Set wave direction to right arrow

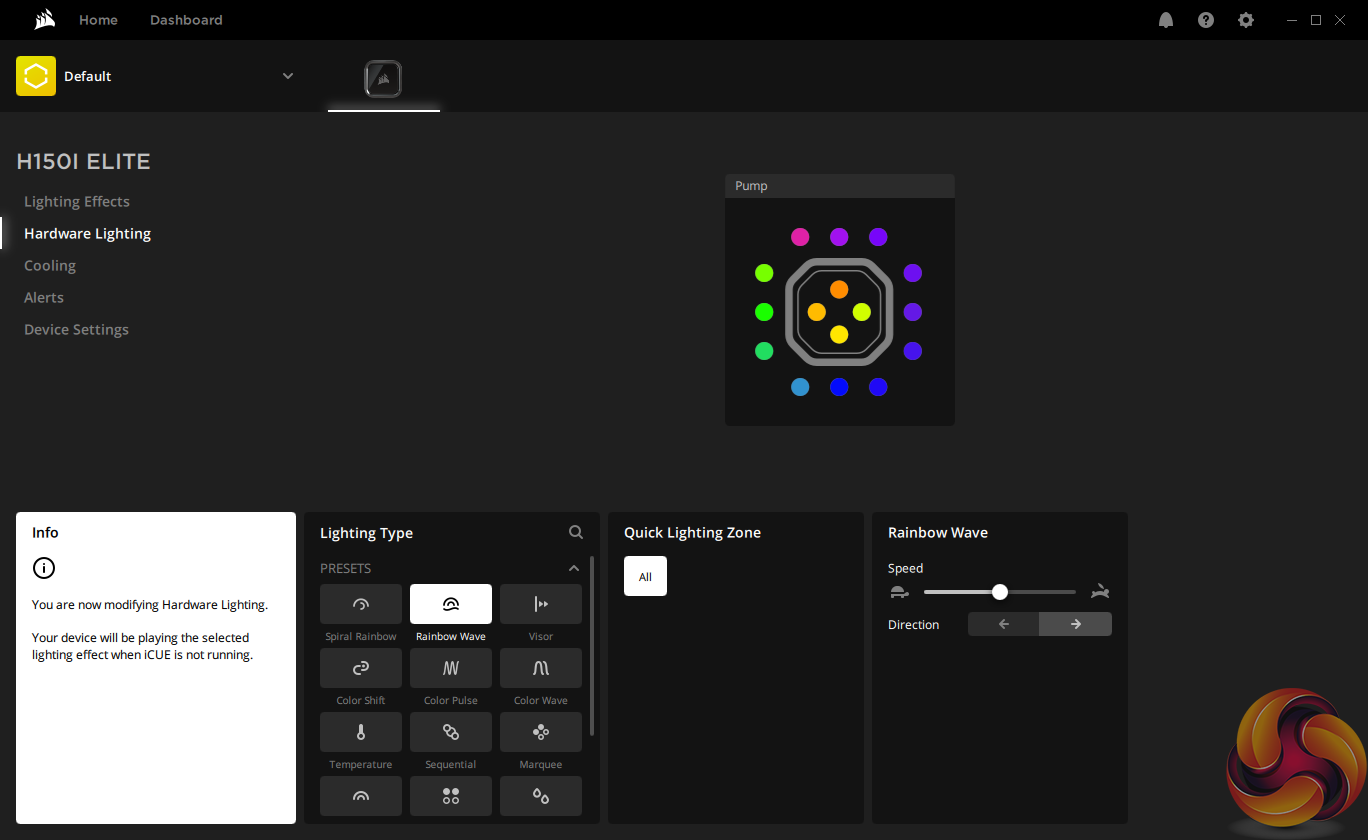pyautogui.click(x=1076, y=624)
